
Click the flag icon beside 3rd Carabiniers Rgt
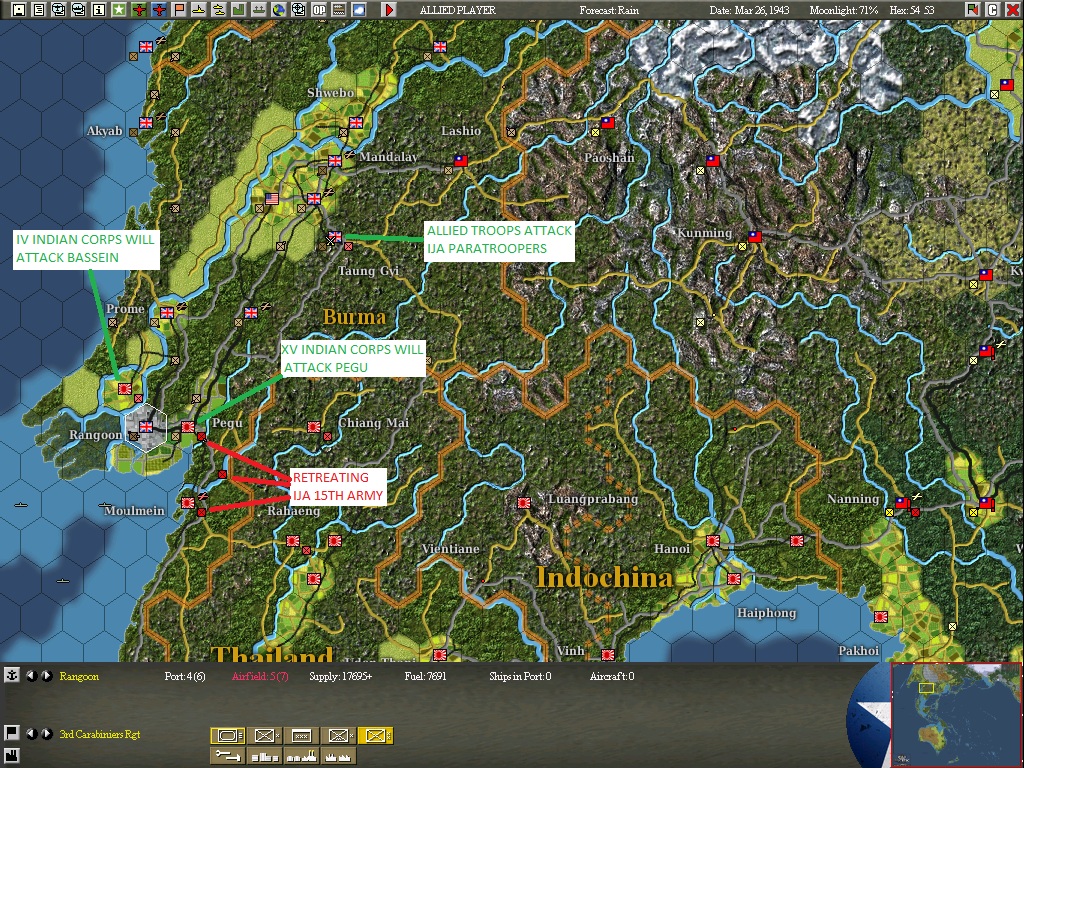tap(12, 733)
